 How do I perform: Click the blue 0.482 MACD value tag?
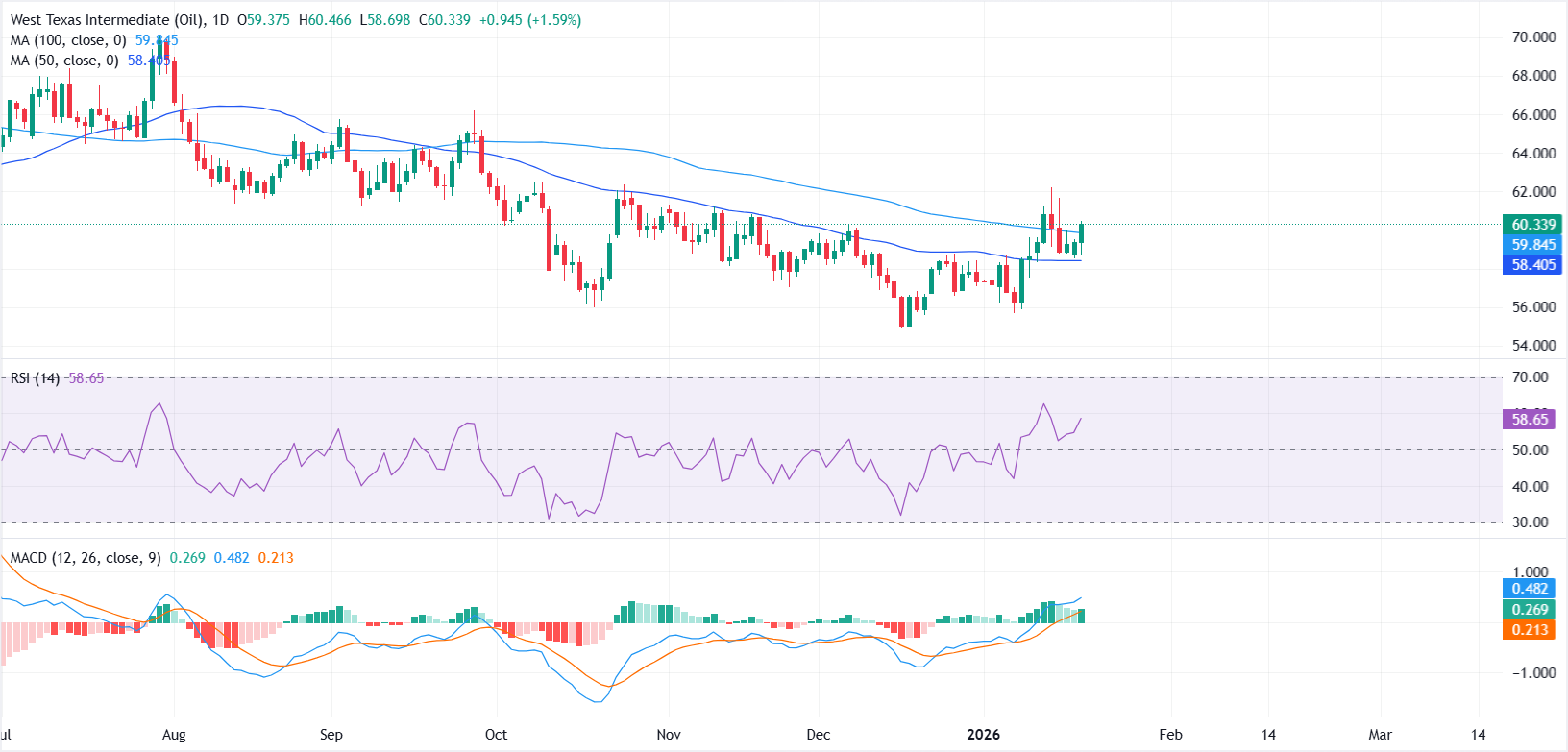point(1529,589)
